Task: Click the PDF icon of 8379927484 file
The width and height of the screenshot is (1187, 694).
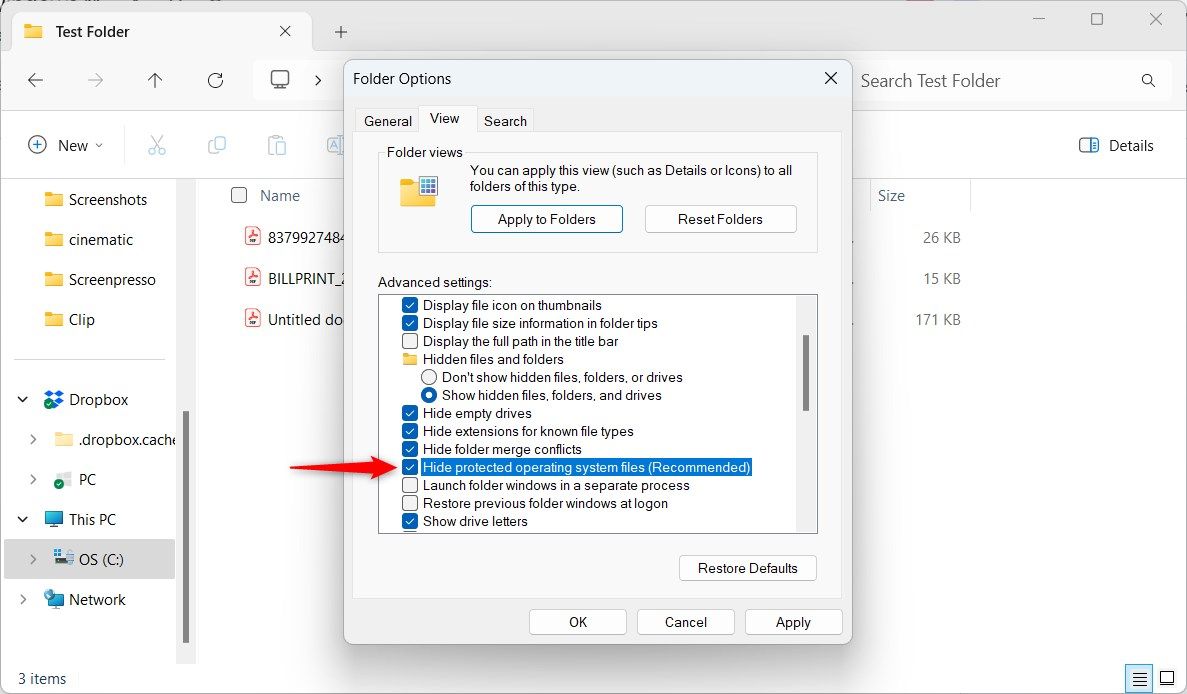Action: tap(253, 237)
